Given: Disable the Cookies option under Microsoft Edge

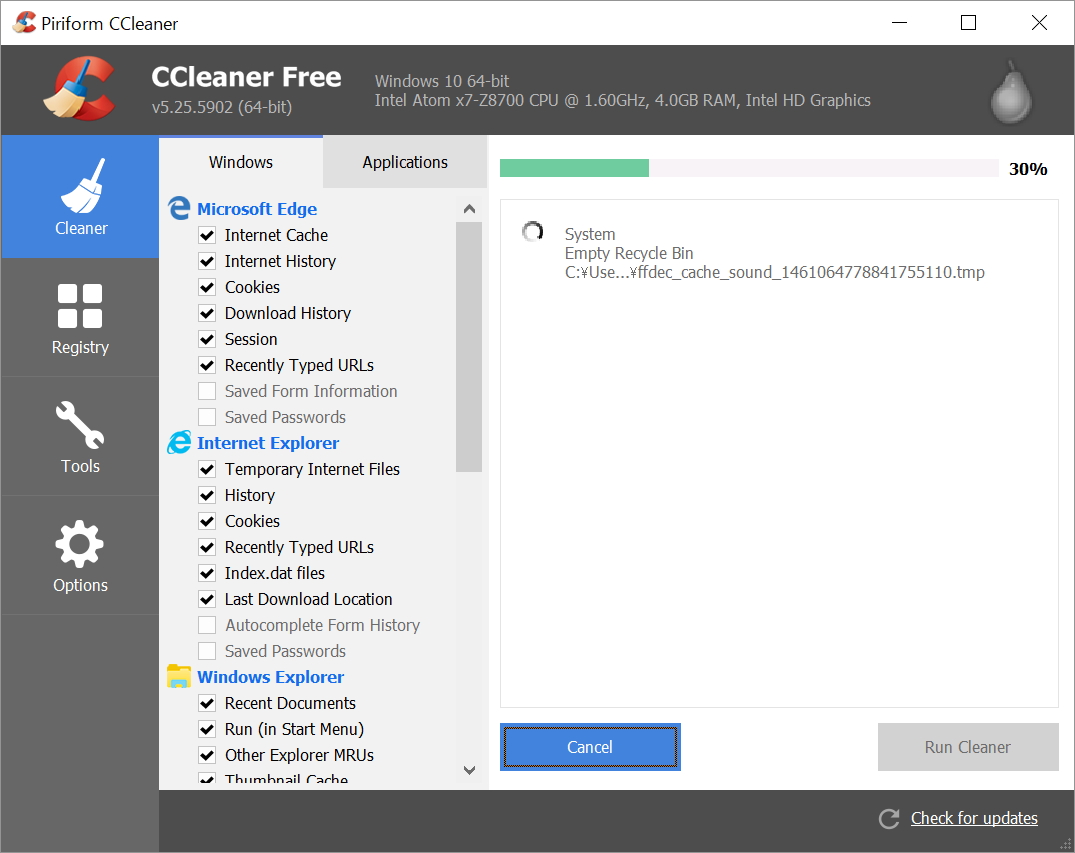Looking at the screenshot, I should tap(207, 287).
